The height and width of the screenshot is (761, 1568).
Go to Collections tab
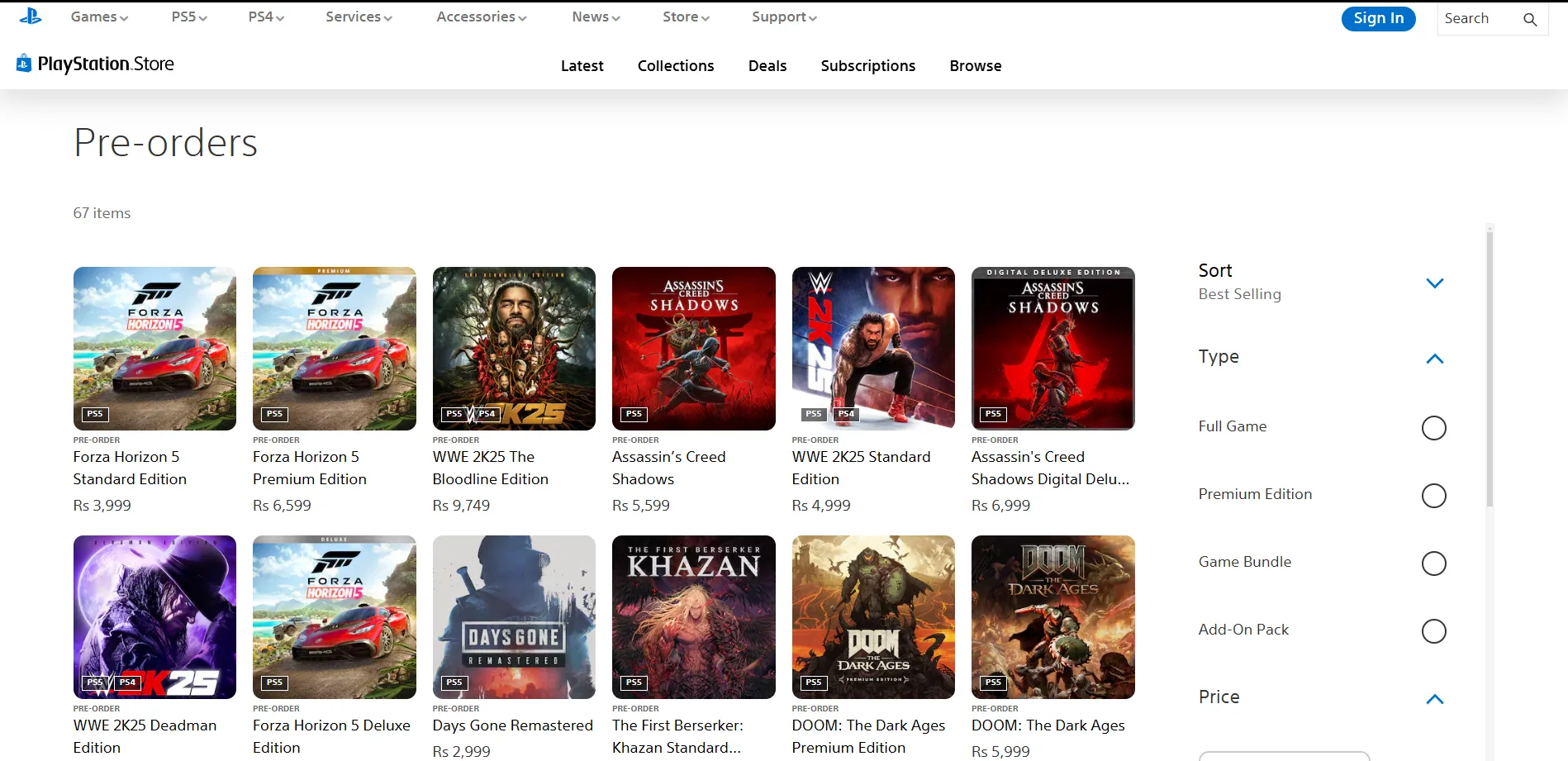click(676, 66)
